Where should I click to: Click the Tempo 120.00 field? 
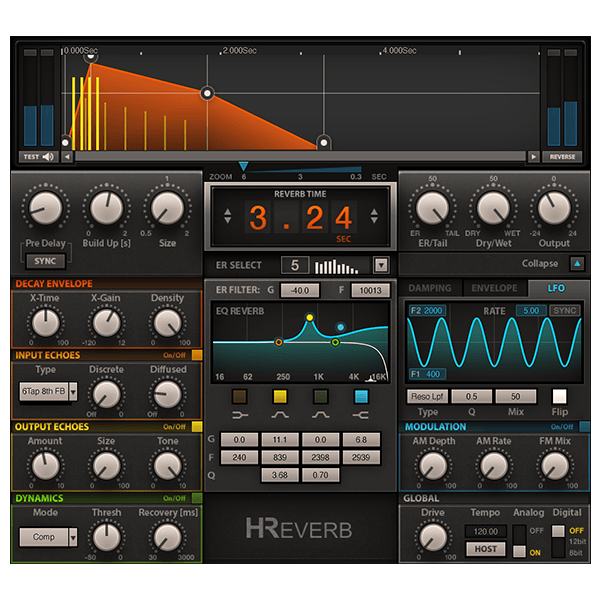point(486,532)
